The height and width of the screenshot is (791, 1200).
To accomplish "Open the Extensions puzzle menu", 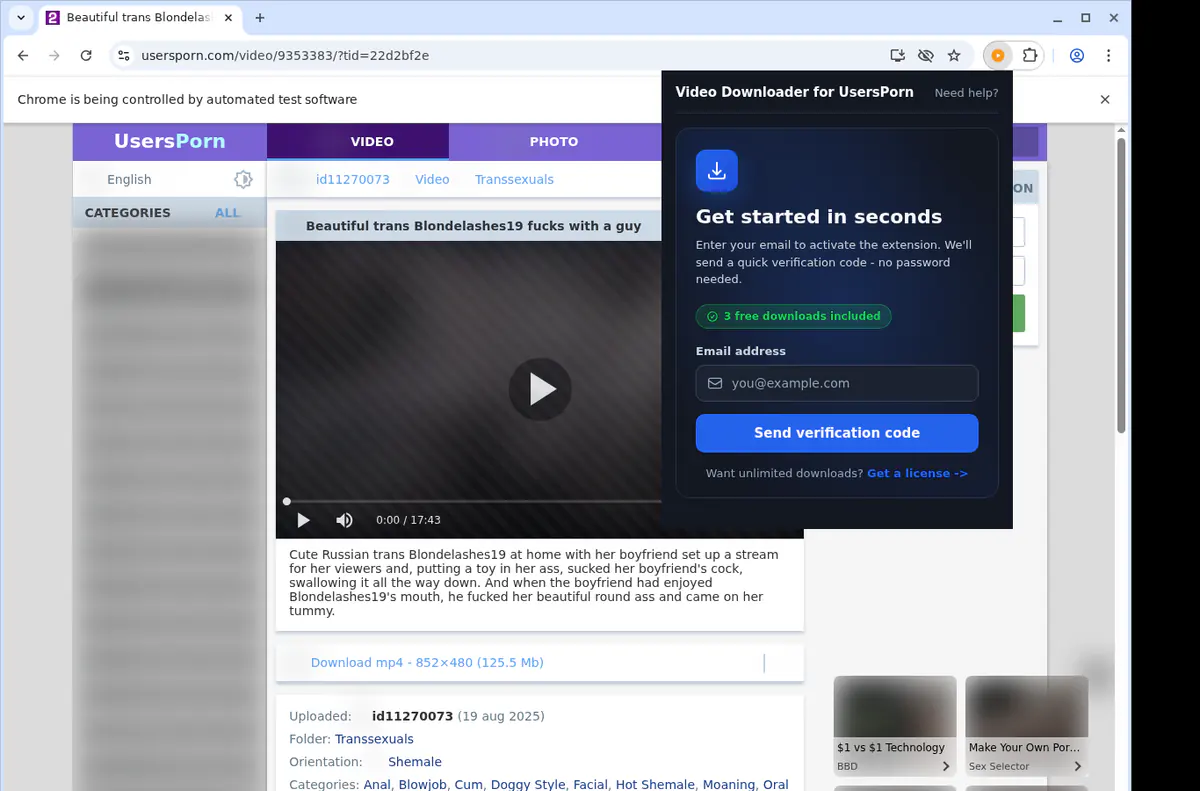I will pyautogui.click(x=1030, y=56).
